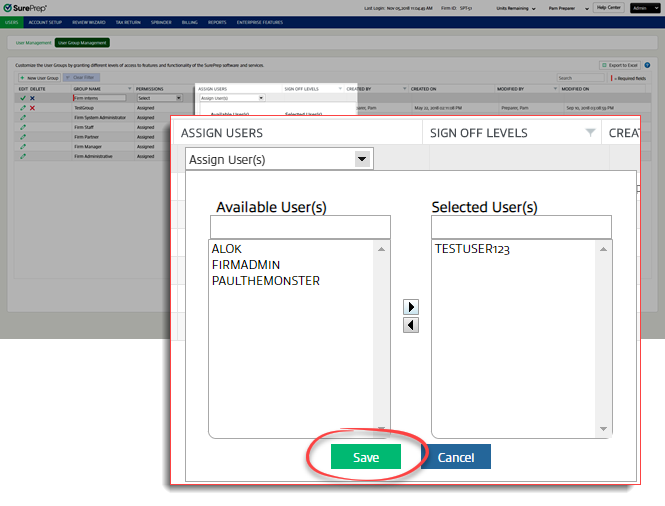Select TESTUSER123 in Selected Users list
The width and height of the screenshot is (665, 506).
point(472,249)
